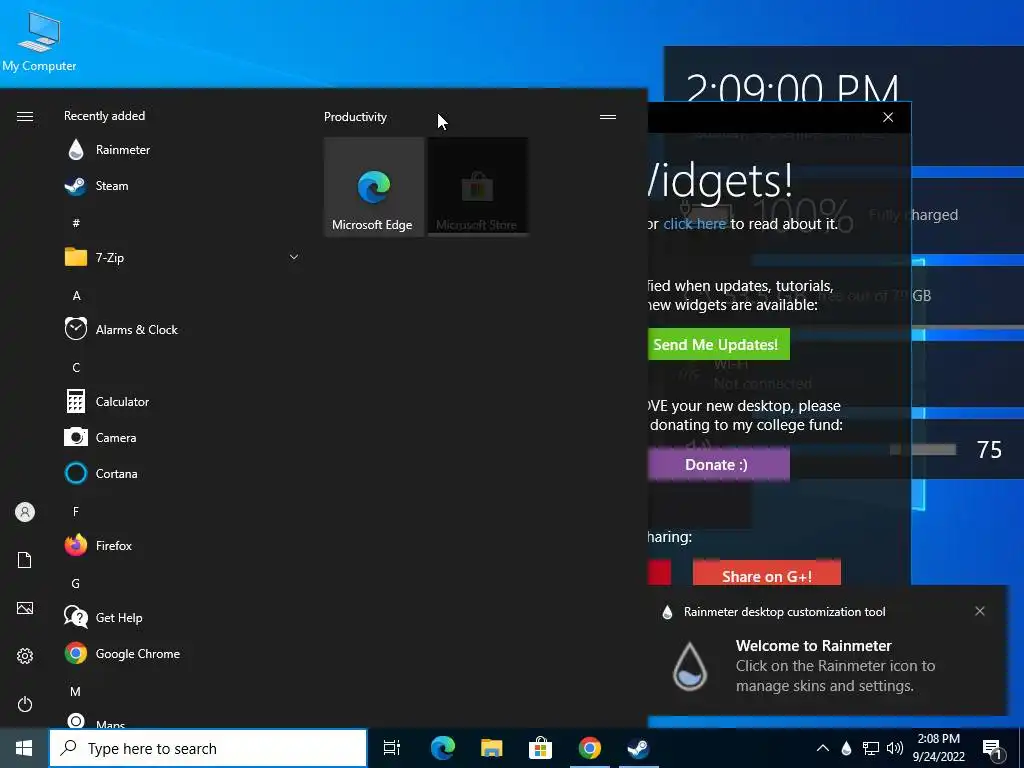Screen dimensions: 1024x768
Task: Open Rainmeter from the recently added list
Action: [x=181, y=150]
